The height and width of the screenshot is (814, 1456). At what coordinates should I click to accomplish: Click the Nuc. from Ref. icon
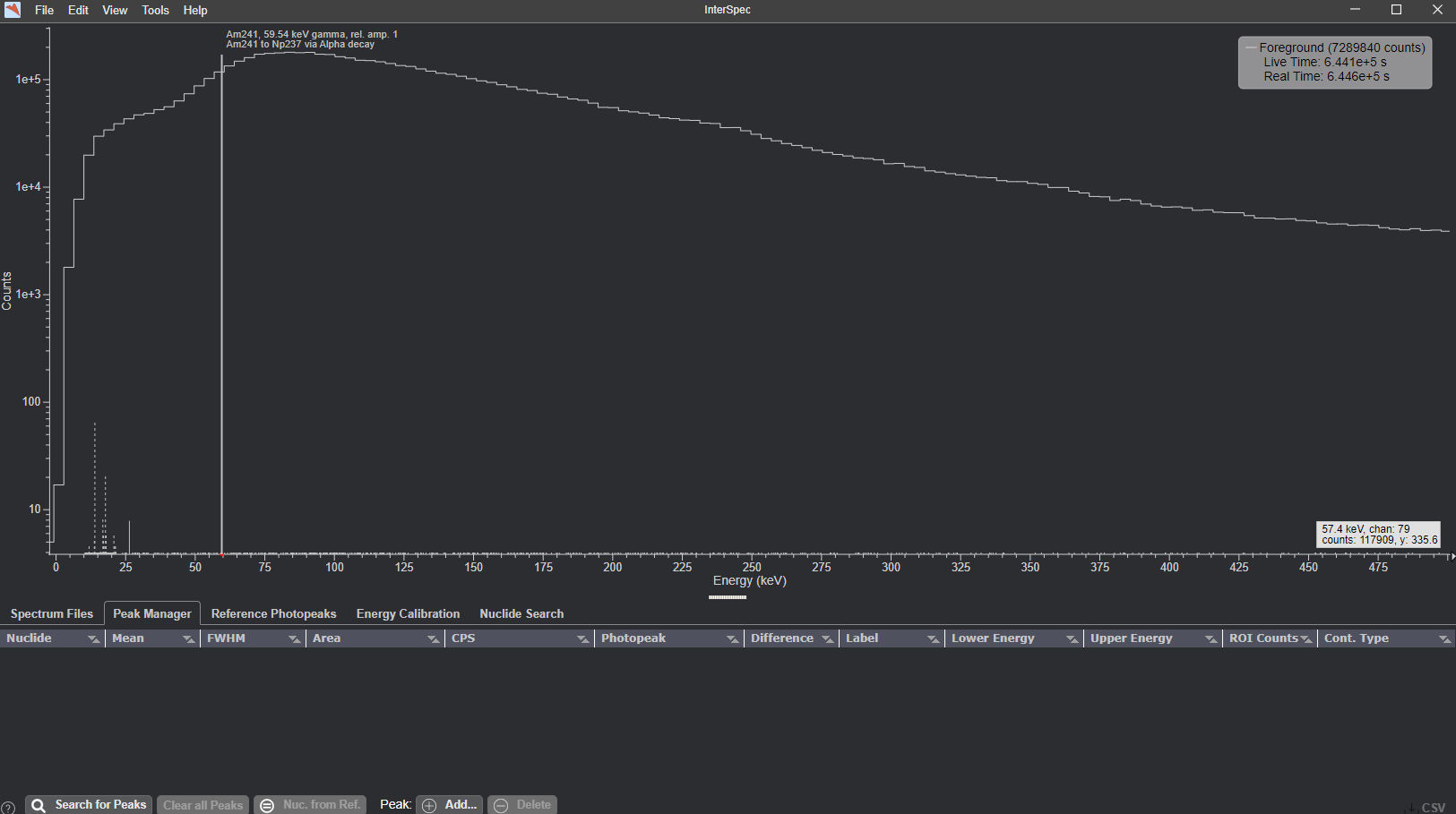pyautogui.click(x=267, y=805)
